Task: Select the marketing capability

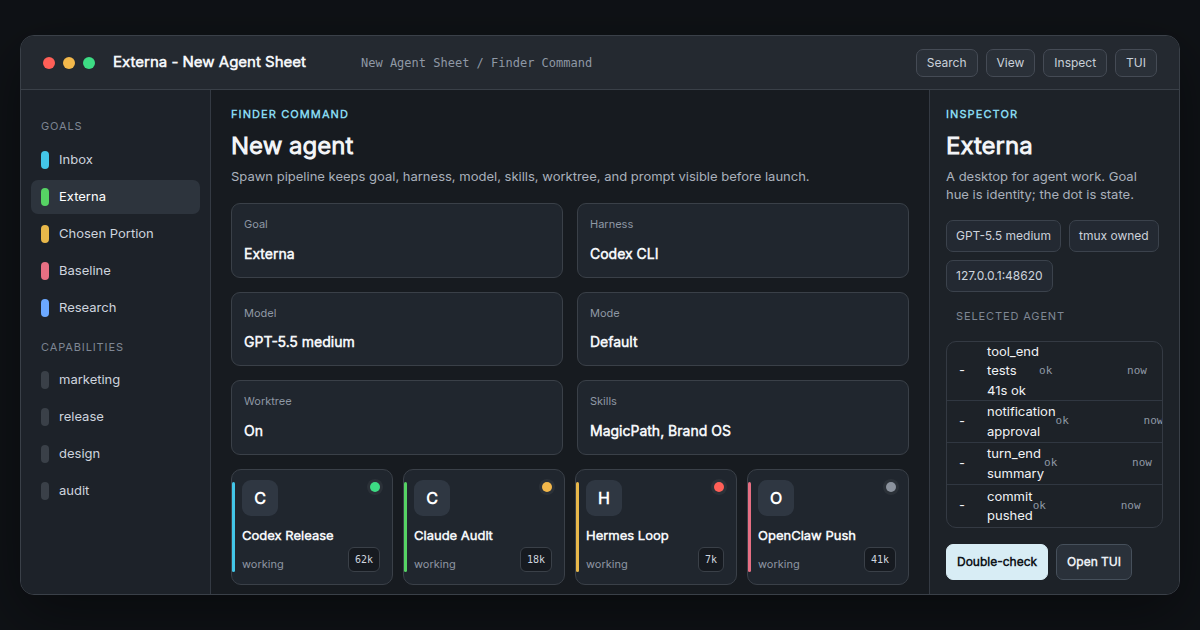Action: click(x=115, y=380)
